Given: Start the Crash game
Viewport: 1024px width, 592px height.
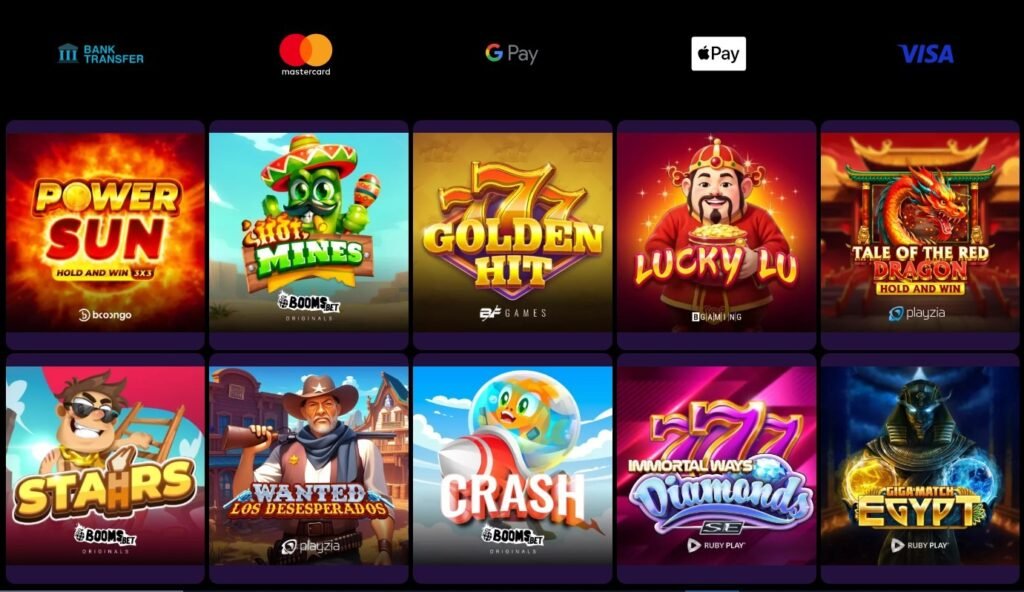Looking at the screenshot, I should click(513, 465).
